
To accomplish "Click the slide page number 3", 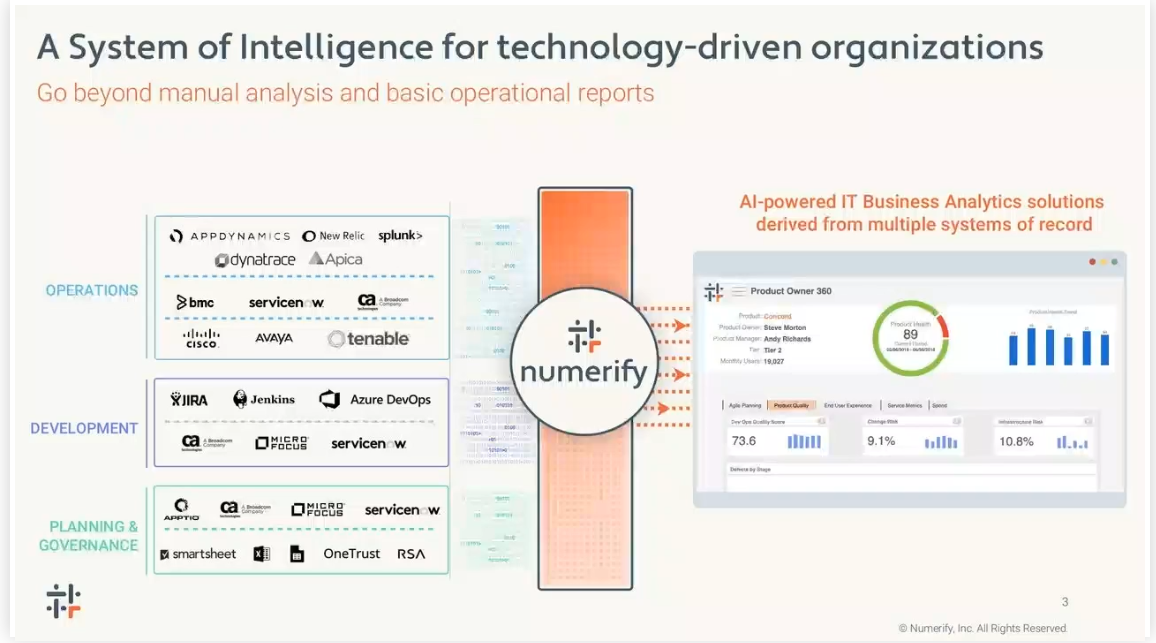I will [1065, 602].
